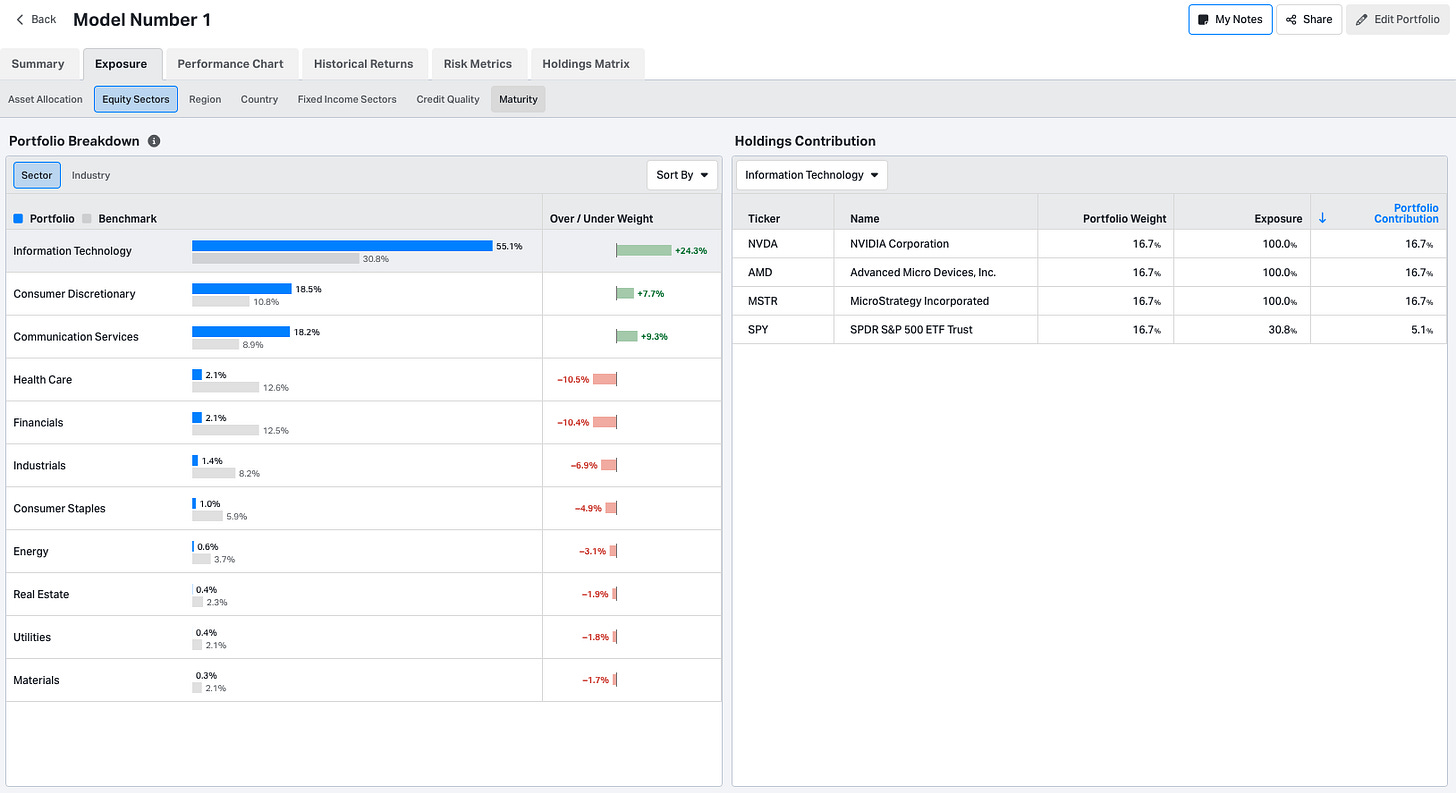The image size is (1456, 793).
Task: Click the +24.3% overweight bar
Action: (644, 250)
